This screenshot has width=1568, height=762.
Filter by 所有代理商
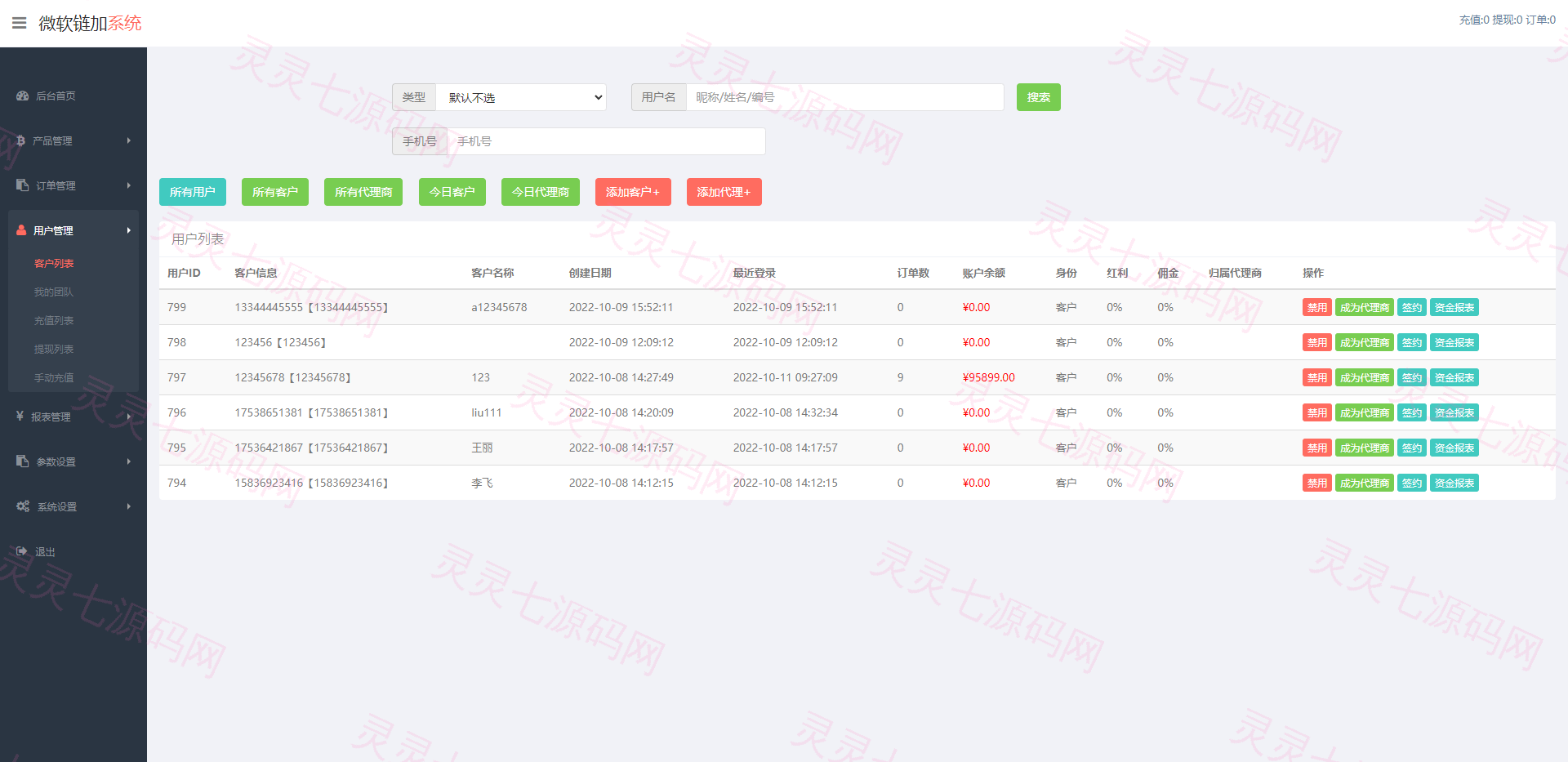point(363,192)
